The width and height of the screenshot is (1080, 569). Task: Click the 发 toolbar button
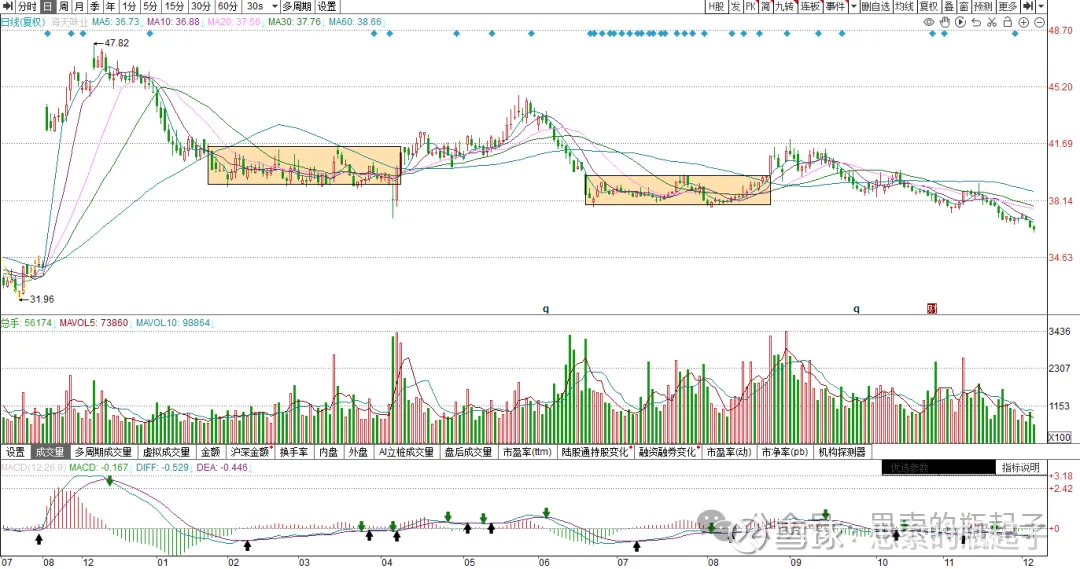(735, 6)
